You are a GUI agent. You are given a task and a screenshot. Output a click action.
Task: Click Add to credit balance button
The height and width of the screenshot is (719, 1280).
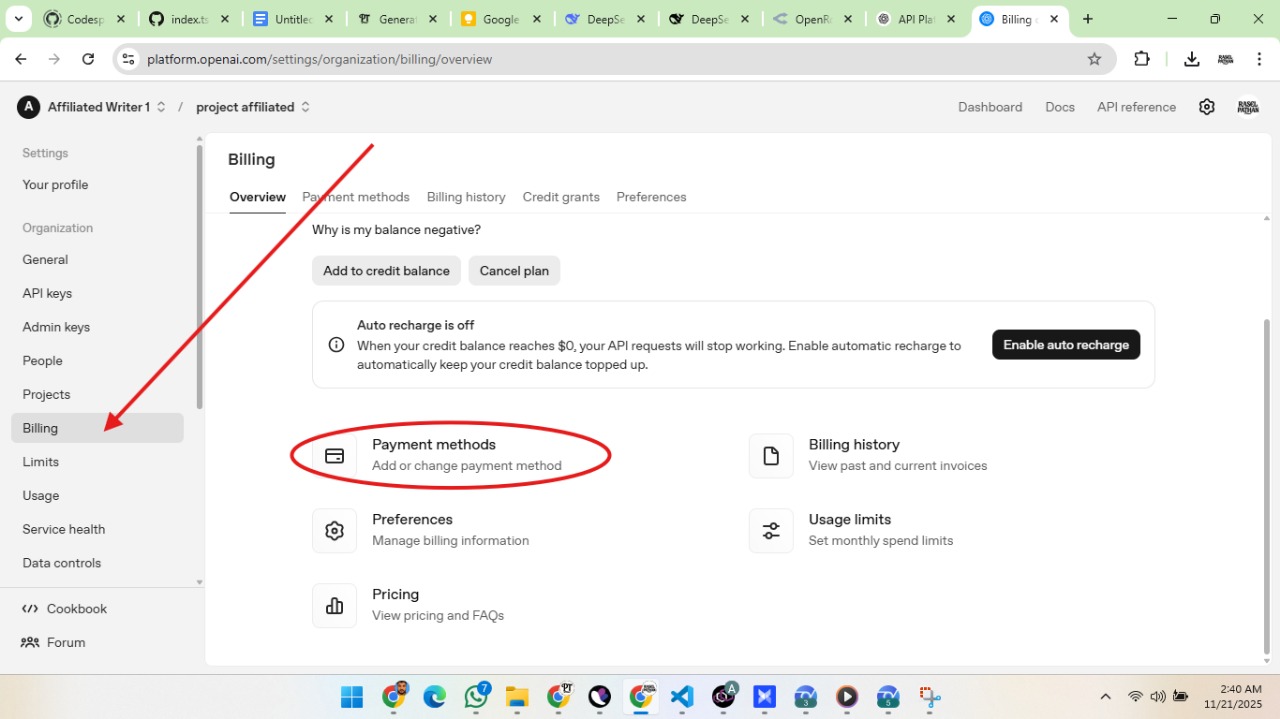click(386, 271)
